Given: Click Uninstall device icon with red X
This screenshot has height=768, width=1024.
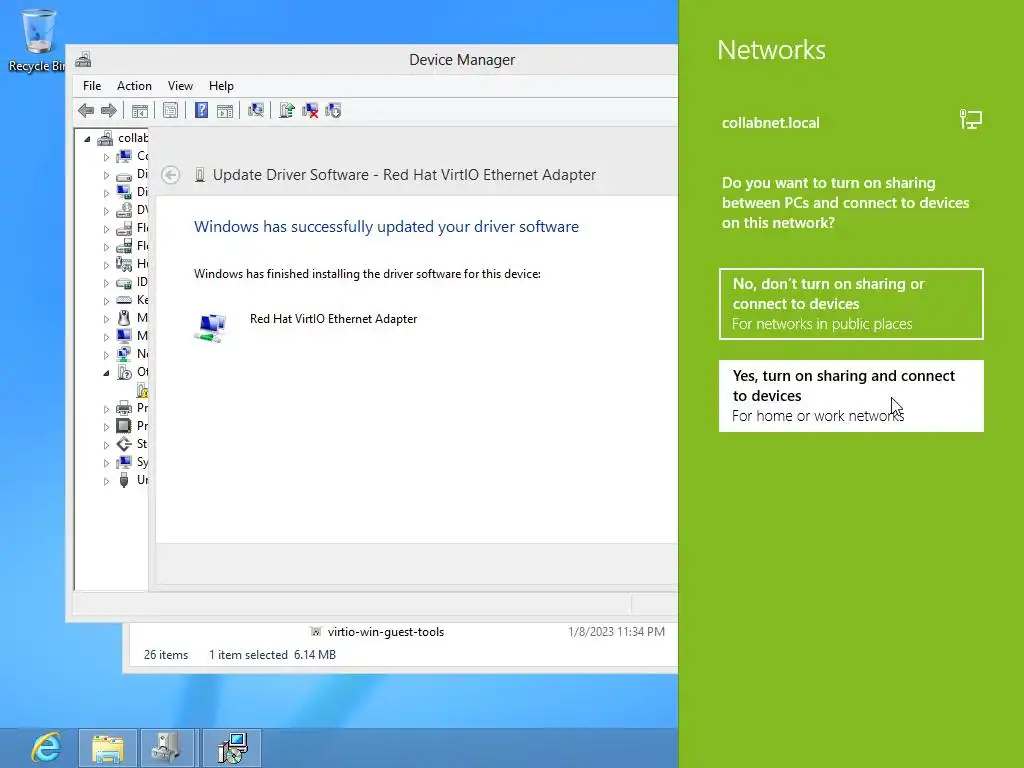Looking at the screenshot, I should (310, 110).
